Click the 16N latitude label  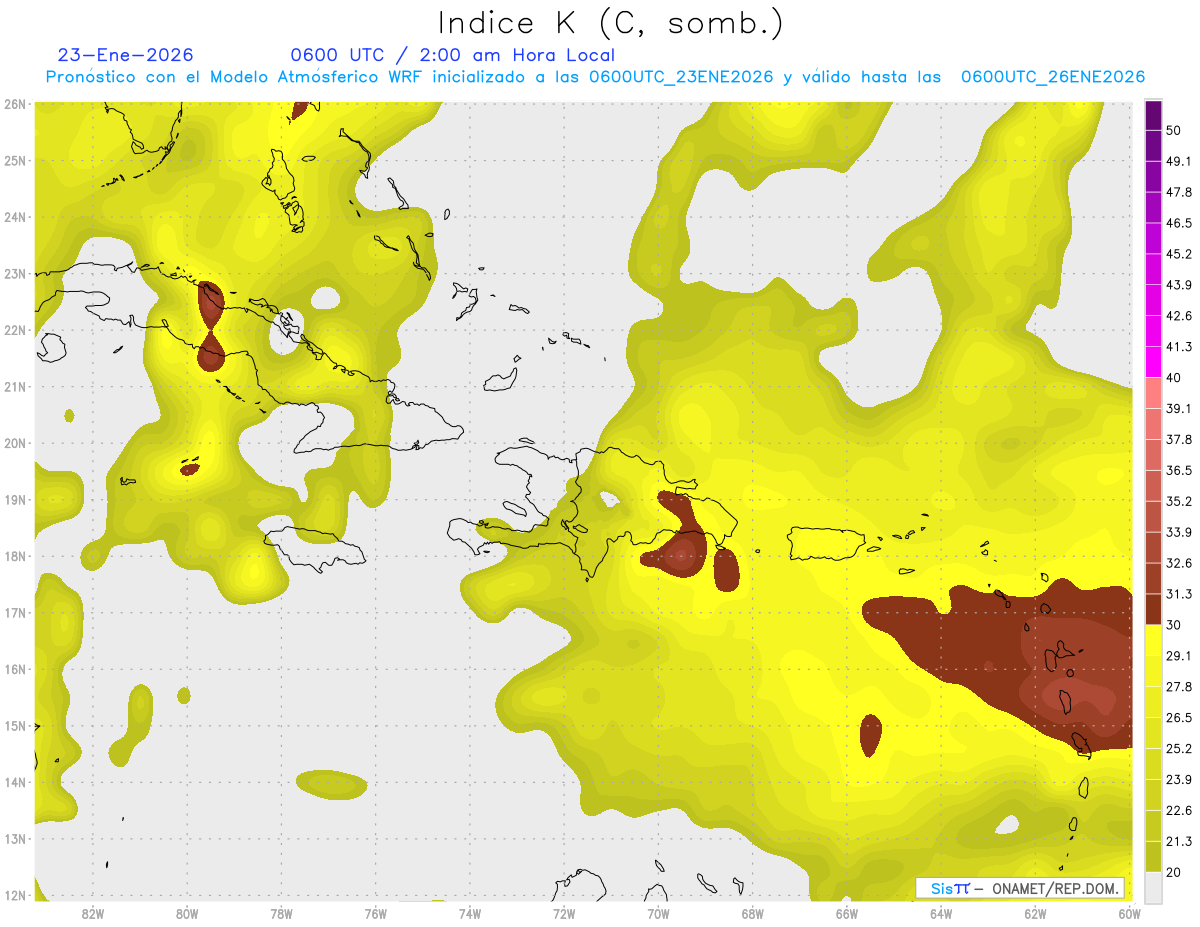tap(15, 669)
